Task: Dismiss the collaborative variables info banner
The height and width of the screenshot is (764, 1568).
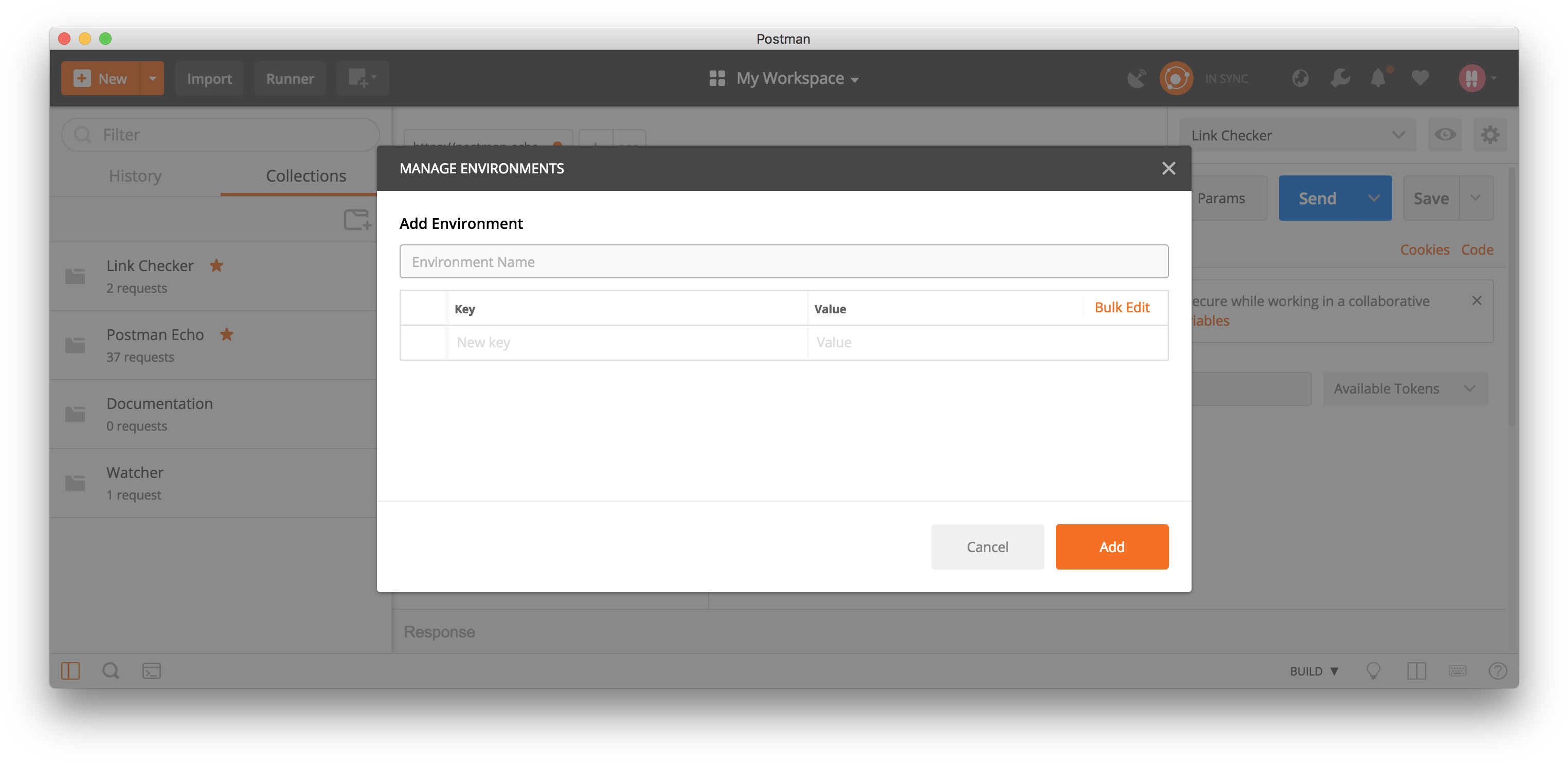Action: 1476,300
